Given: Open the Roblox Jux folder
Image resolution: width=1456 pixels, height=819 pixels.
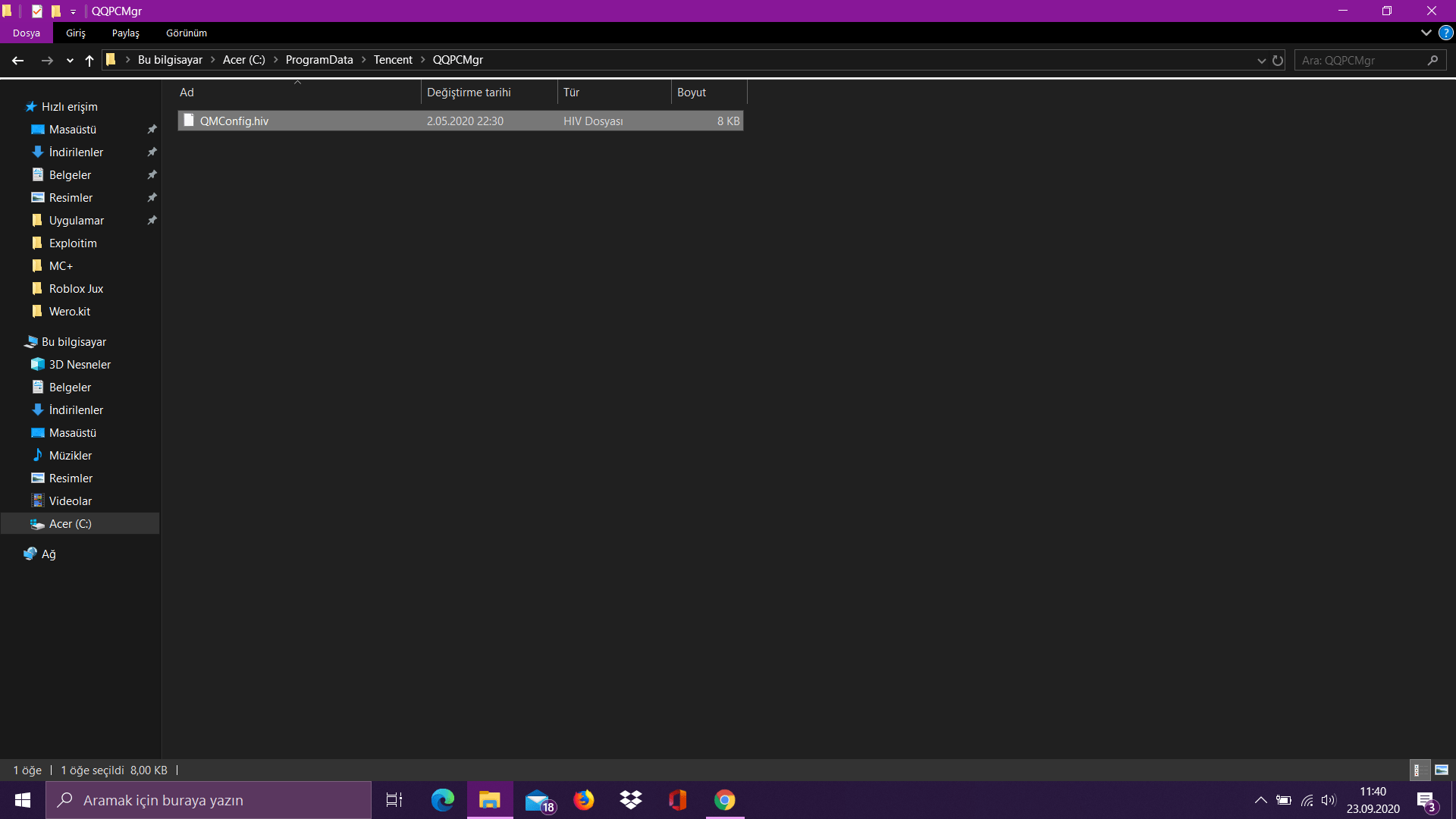Looking at the screenshot, I should coord(76,289).
